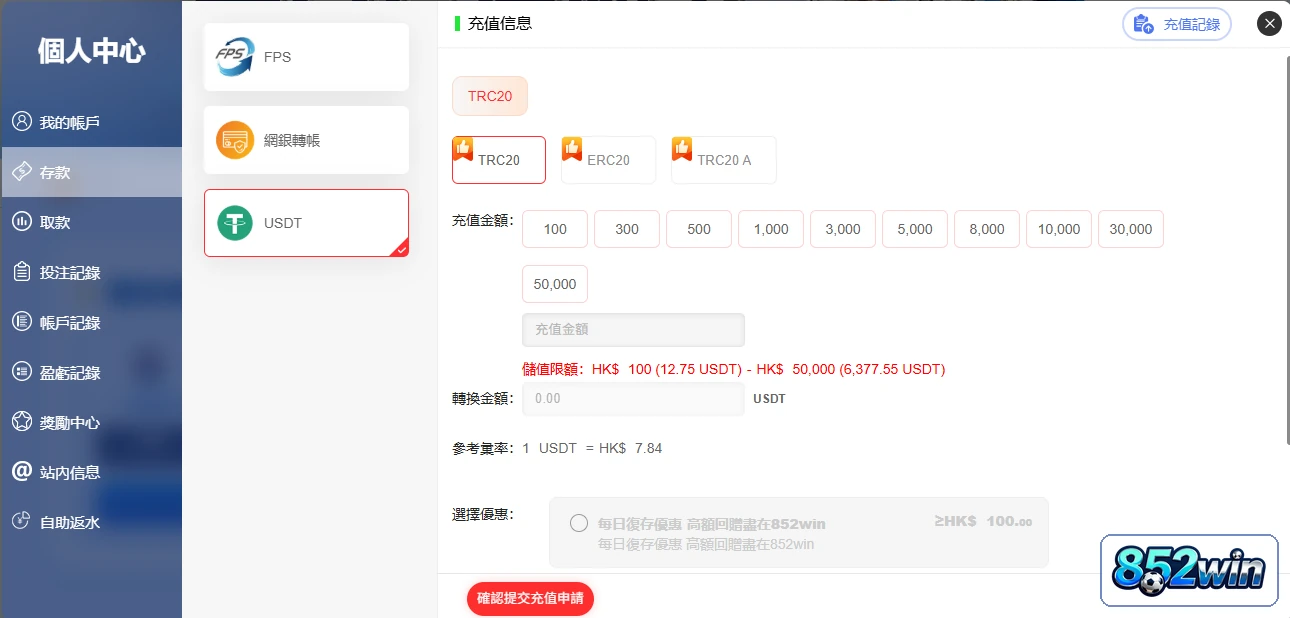Select recharge amount 300
The height and width of the screenshot is (618, 1290).
click(x=627, y=229)
